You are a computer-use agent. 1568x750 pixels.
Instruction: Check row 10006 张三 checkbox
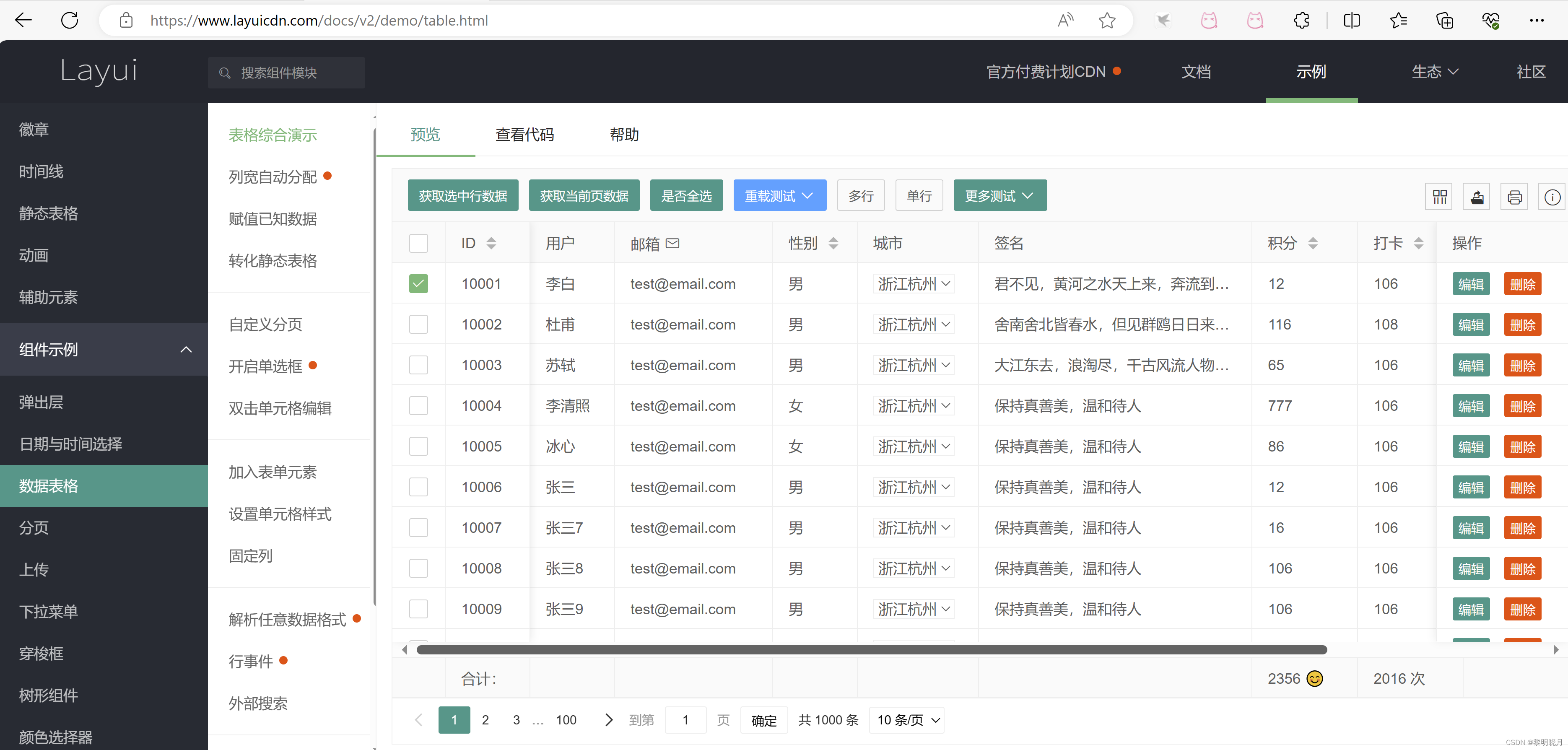(x=418, y=487)
